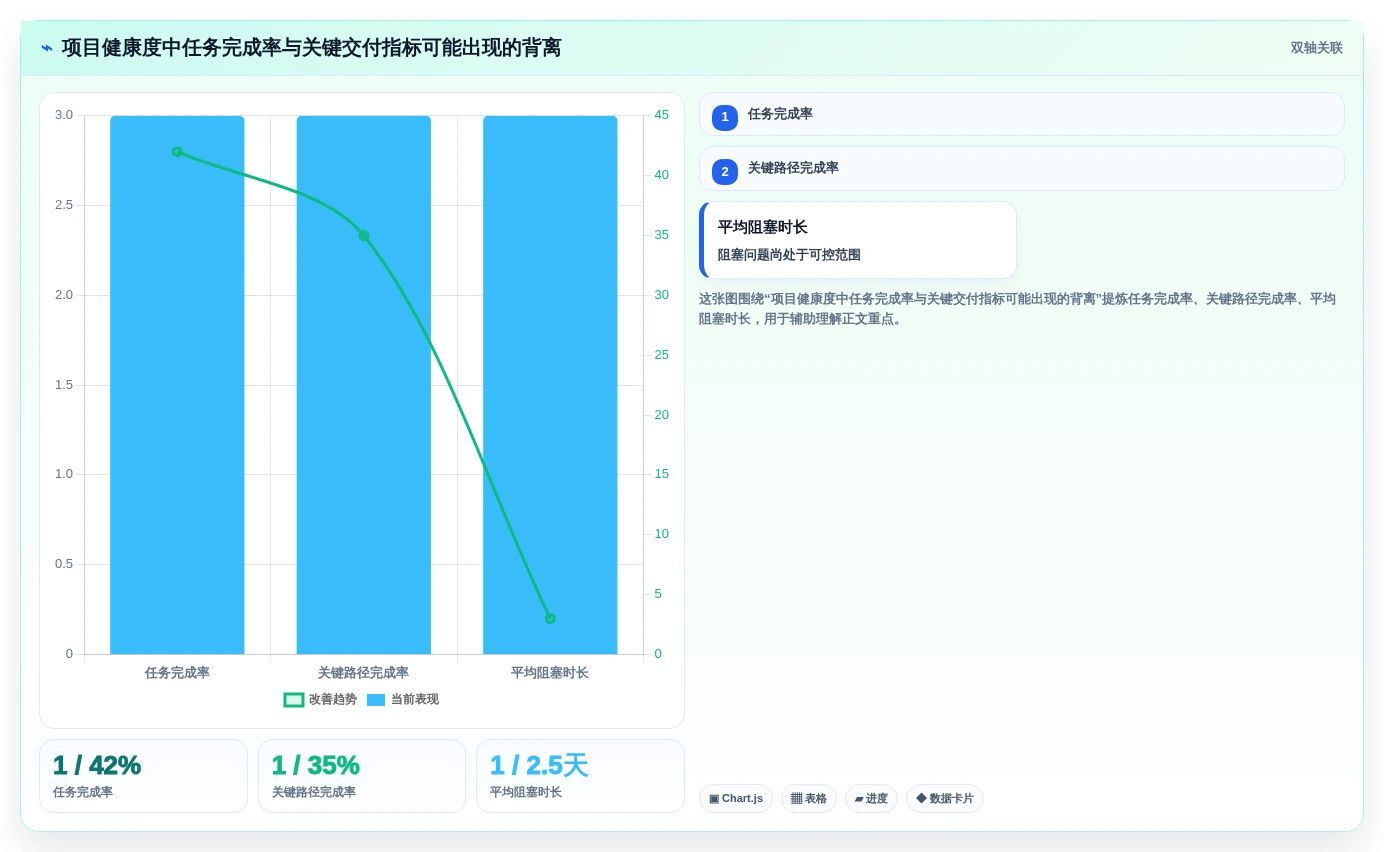Click the chart title 项目健康度中任务完成率与关键交付指标可能出现的背离
The height and width of the screenshot is (852, 1384).
point(311,48)
